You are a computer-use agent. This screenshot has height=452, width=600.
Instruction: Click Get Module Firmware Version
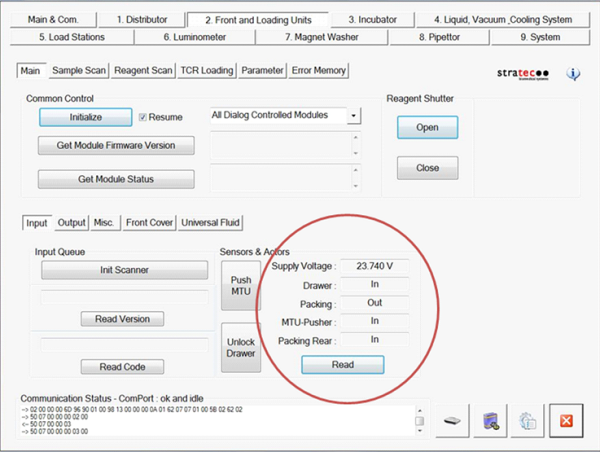(116, 146)
